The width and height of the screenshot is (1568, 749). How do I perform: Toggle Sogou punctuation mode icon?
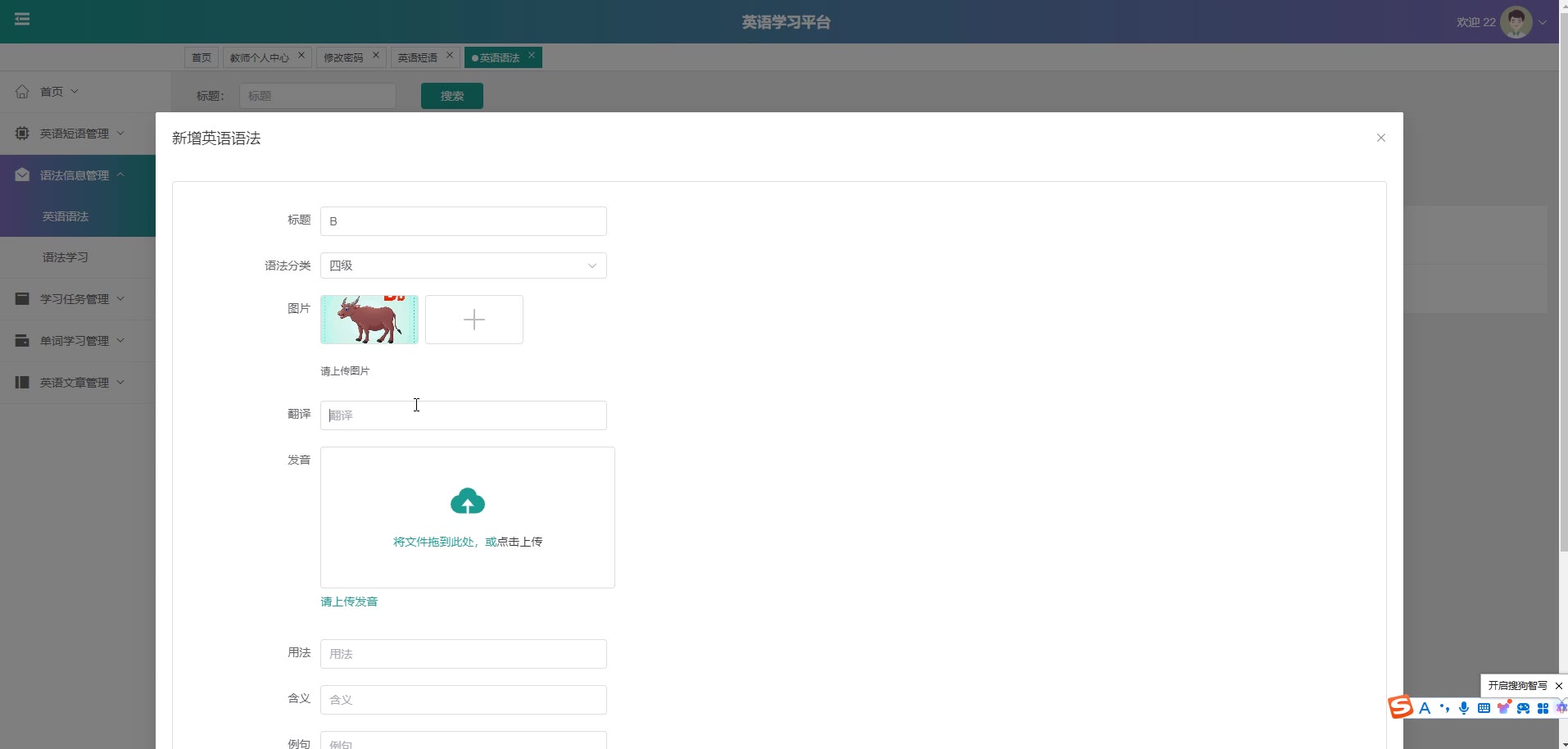(1444, 708)
